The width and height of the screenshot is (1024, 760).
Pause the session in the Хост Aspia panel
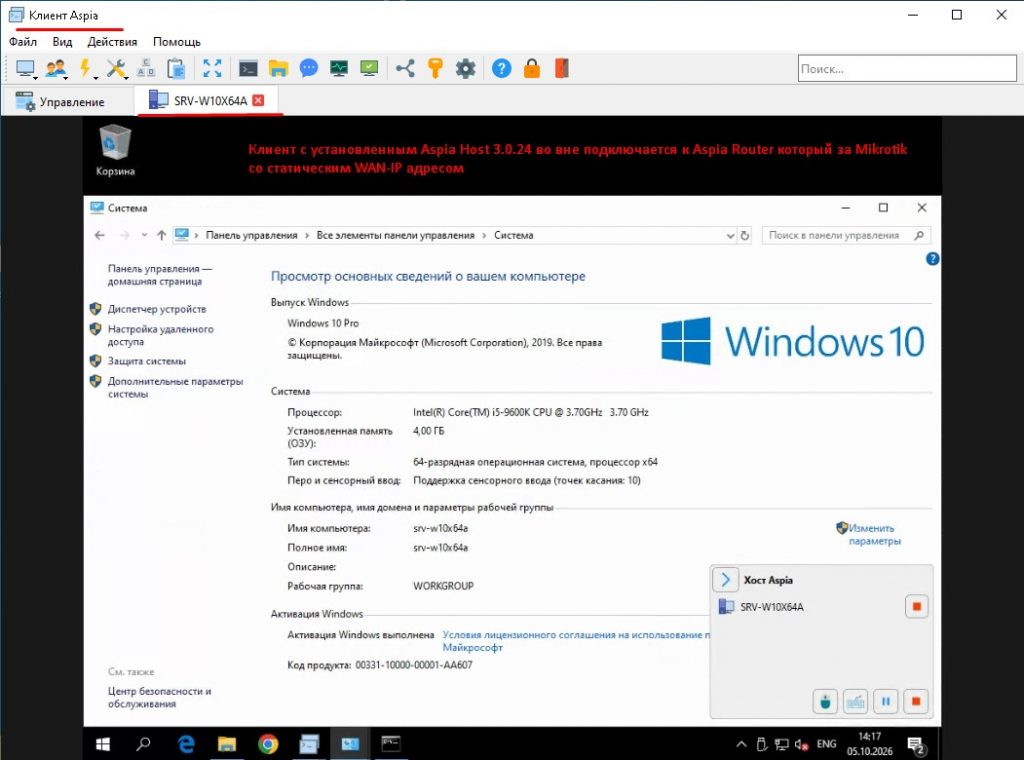pos(886,702)
